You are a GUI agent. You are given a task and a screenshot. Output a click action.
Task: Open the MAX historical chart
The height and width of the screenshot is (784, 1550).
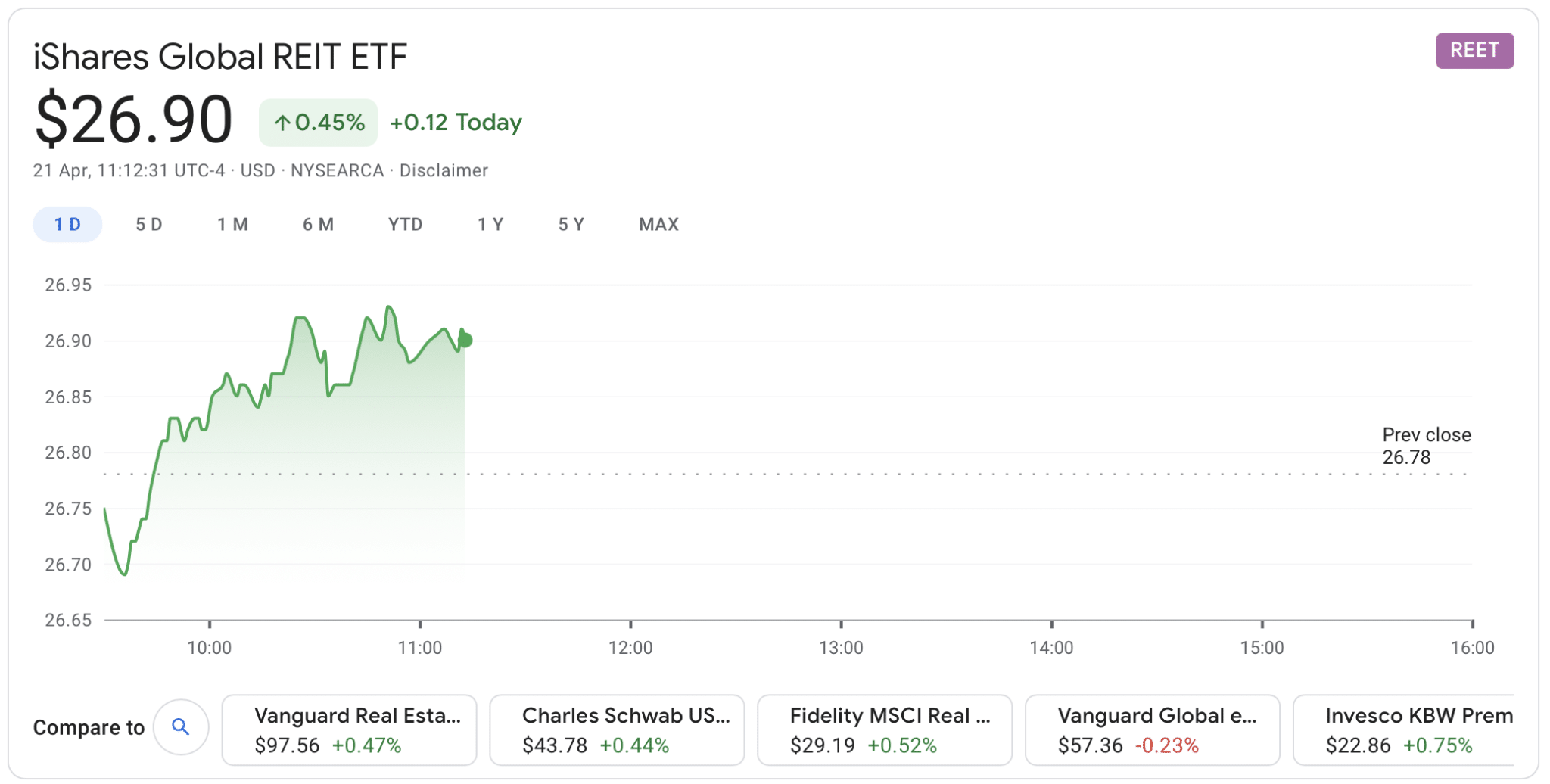tap(658, 224)
